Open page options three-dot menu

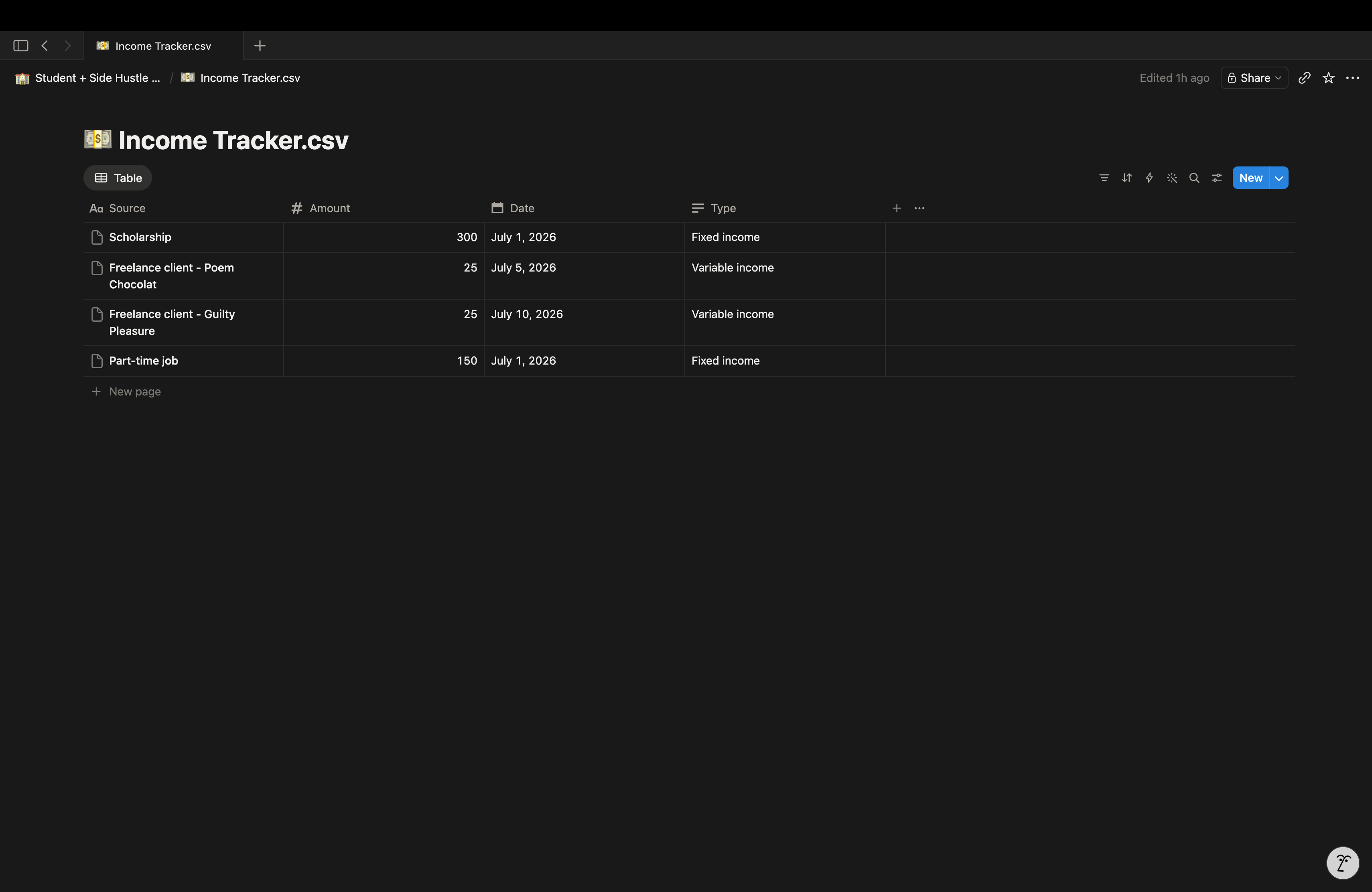[1352, 78]
